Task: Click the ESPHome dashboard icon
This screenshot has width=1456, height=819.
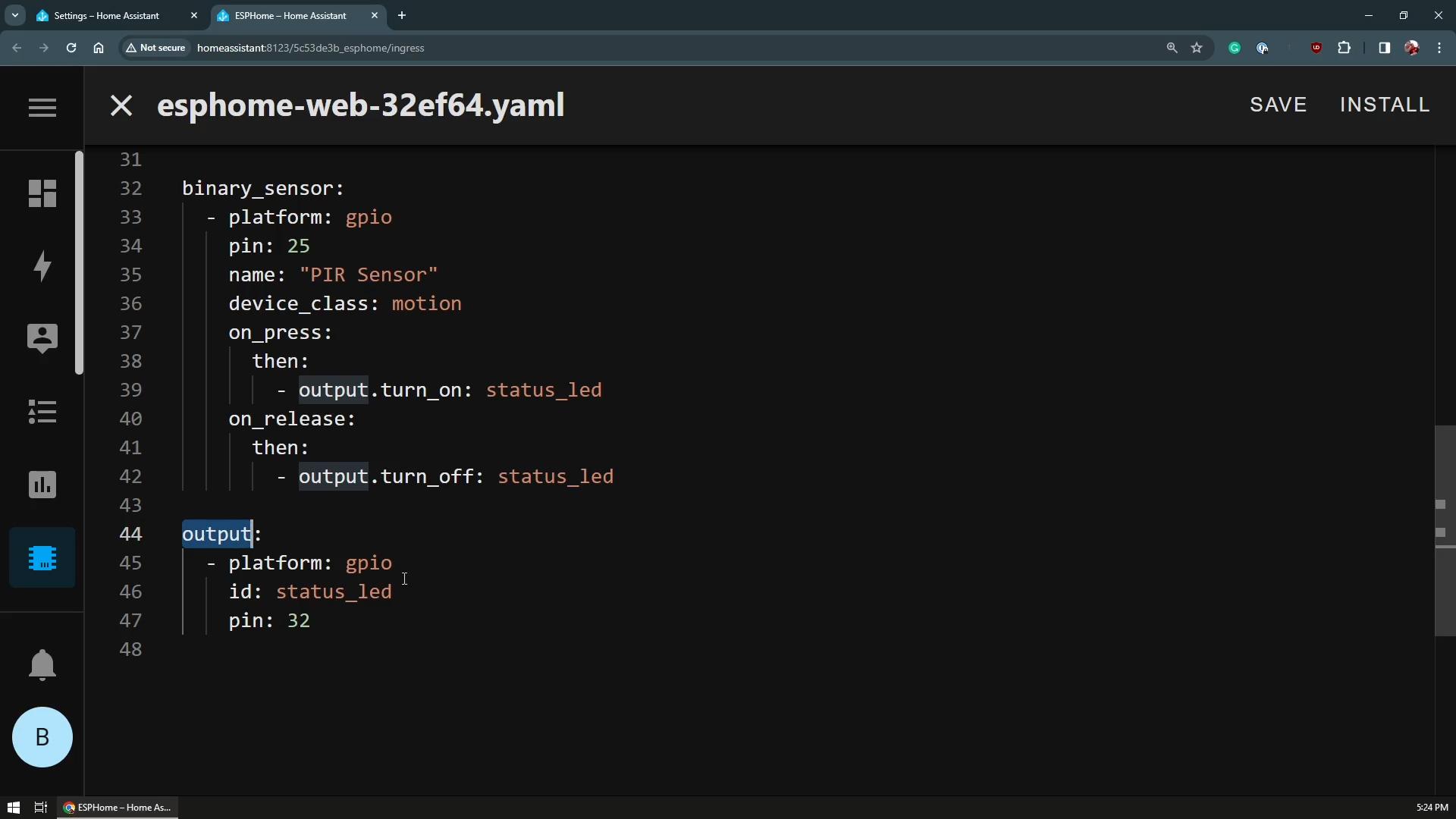Action: [41, 558]
